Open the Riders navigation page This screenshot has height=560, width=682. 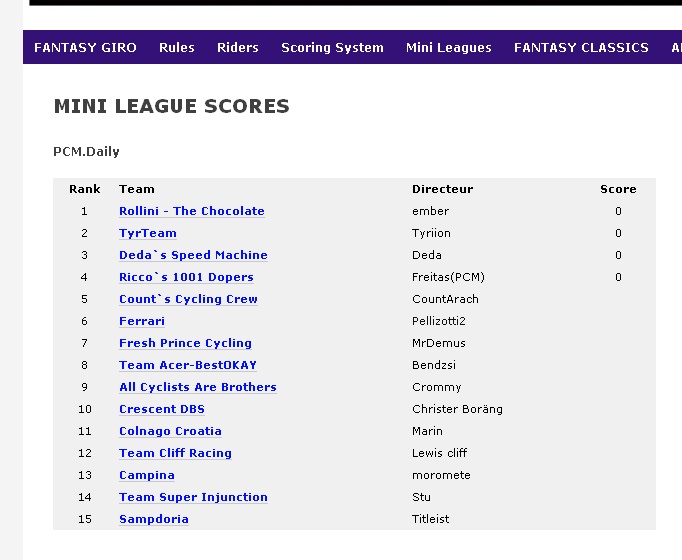238,47
